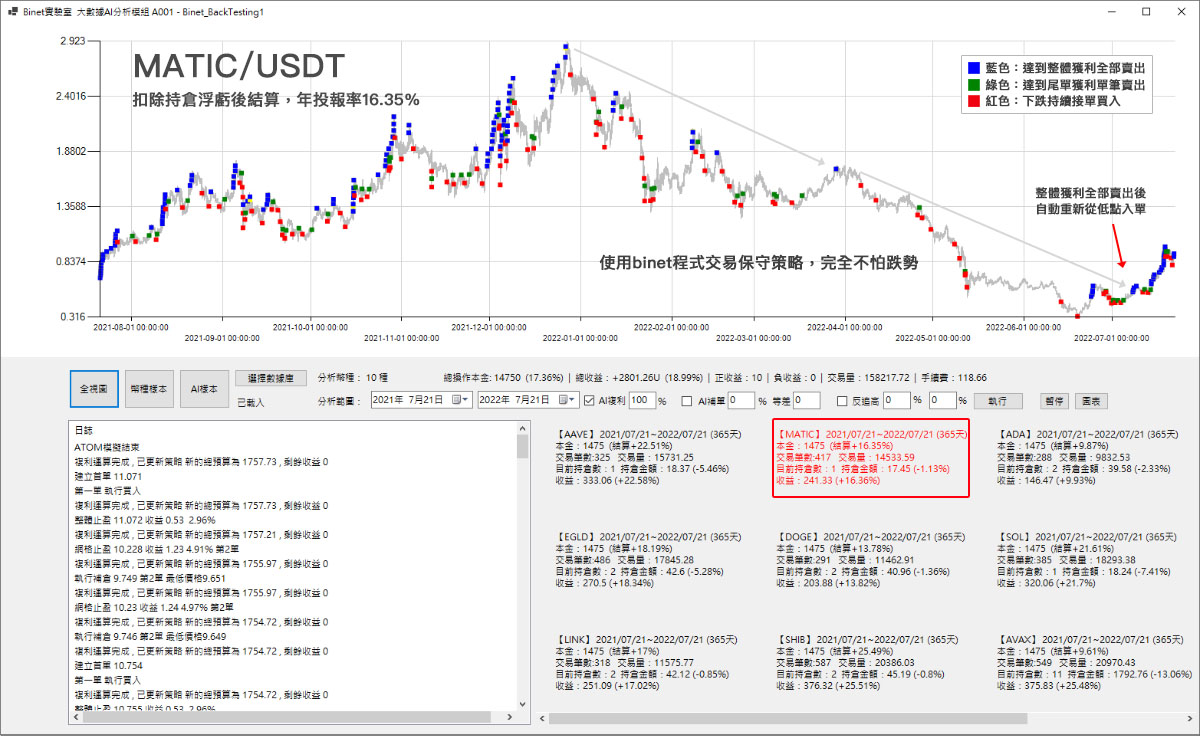
Task: Click the log panel's scroll down arrow
Action: pyautogui.click(x=522, y=704)
